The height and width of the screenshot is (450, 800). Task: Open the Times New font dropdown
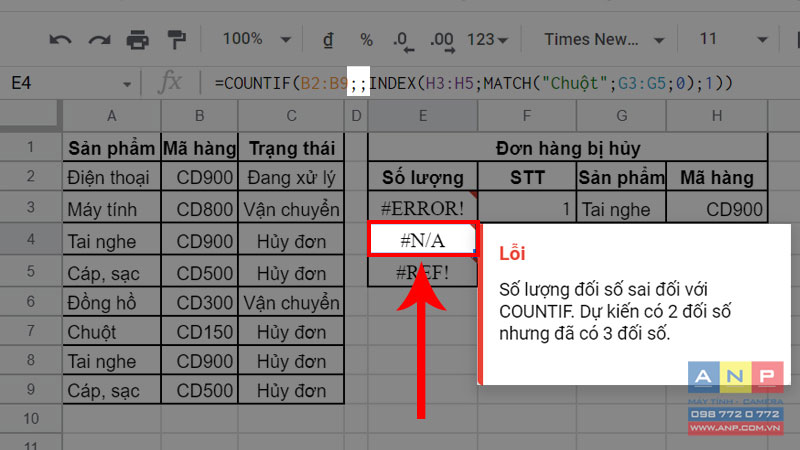tap(604, 39)
